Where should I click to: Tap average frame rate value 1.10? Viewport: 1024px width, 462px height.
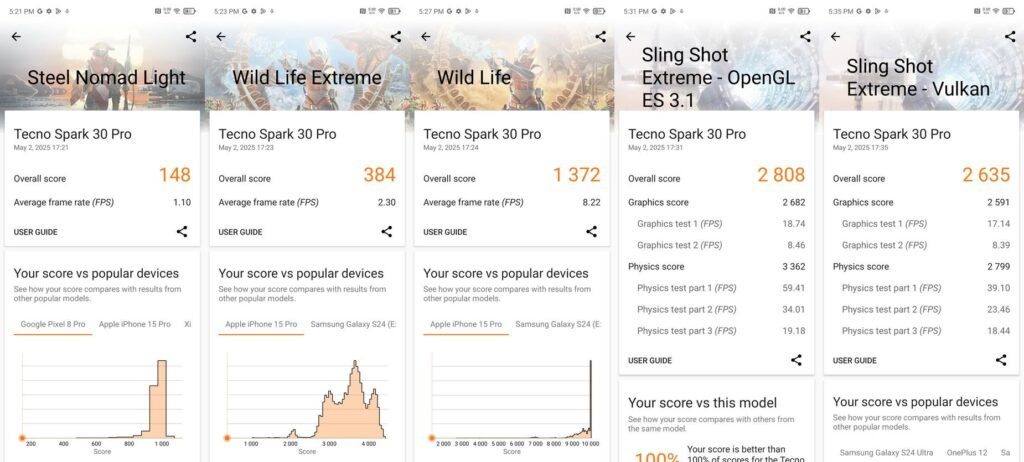[x=182, y=203]
